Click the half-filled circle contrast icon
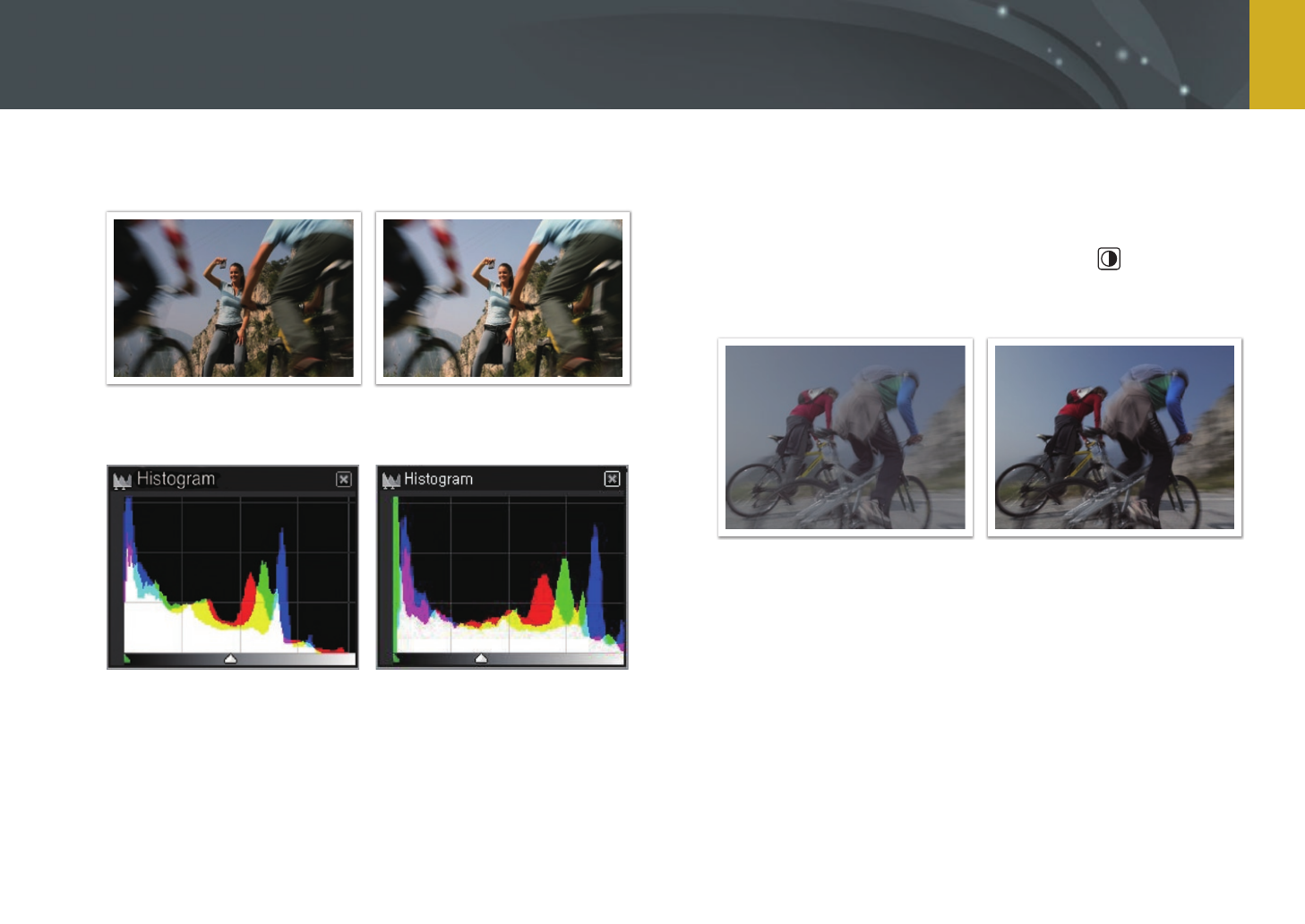1305x924 pixels. 1109,260
